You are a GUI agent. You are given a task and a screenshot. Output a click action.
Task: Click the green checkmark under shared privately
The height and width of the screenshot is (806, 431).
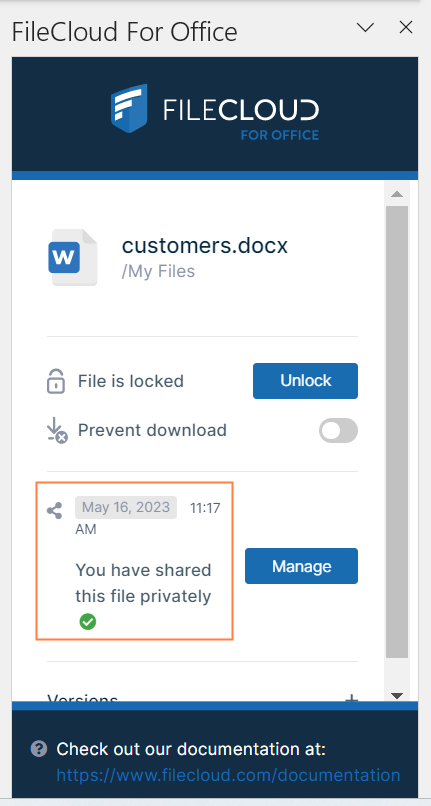pos(87,622)
